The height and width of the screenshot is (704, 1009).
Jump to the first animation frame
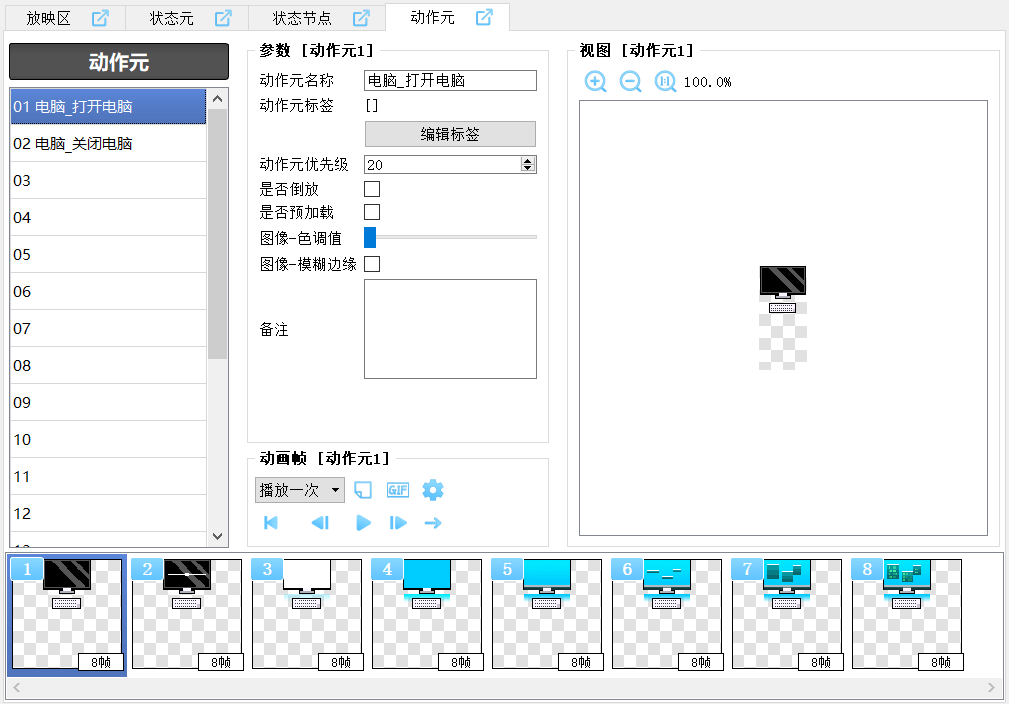pyautogui.click(x=271, y=523)
